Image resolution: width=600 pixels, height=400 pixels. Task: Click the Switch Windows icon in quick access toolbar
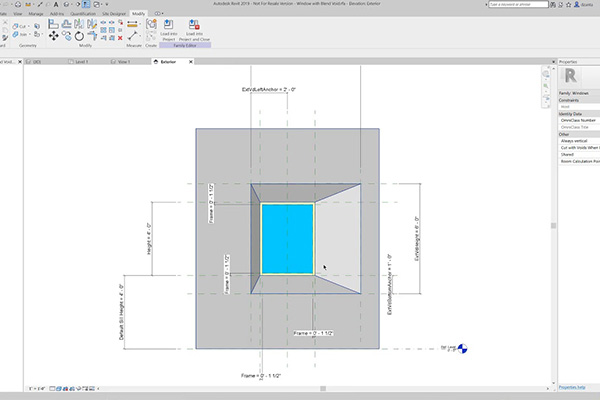pos(97,5)
